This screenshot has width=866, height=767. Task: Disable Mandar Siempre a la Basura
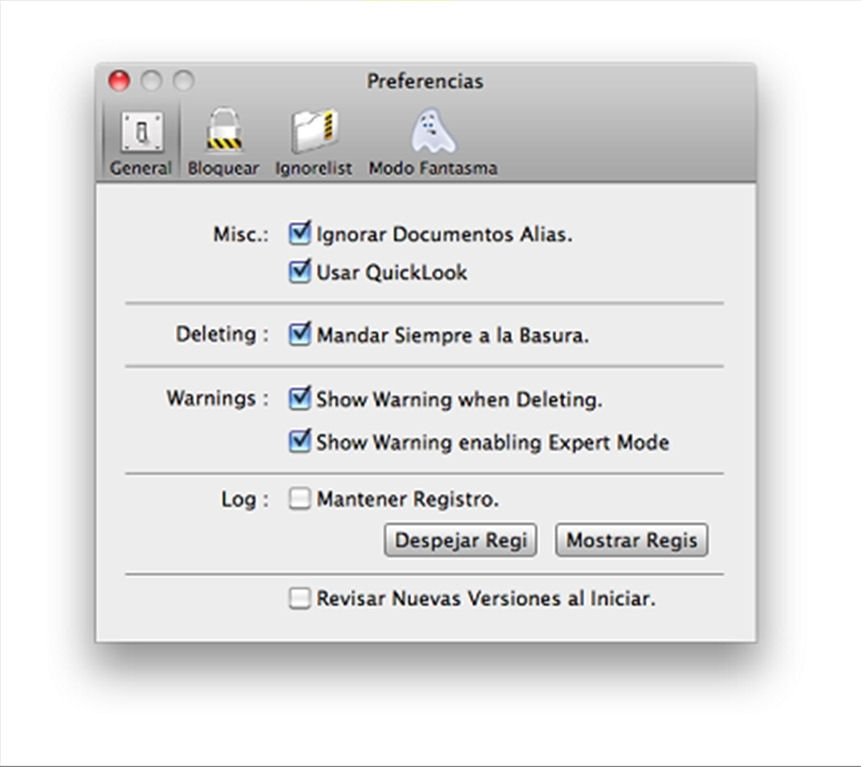[300, 334]
